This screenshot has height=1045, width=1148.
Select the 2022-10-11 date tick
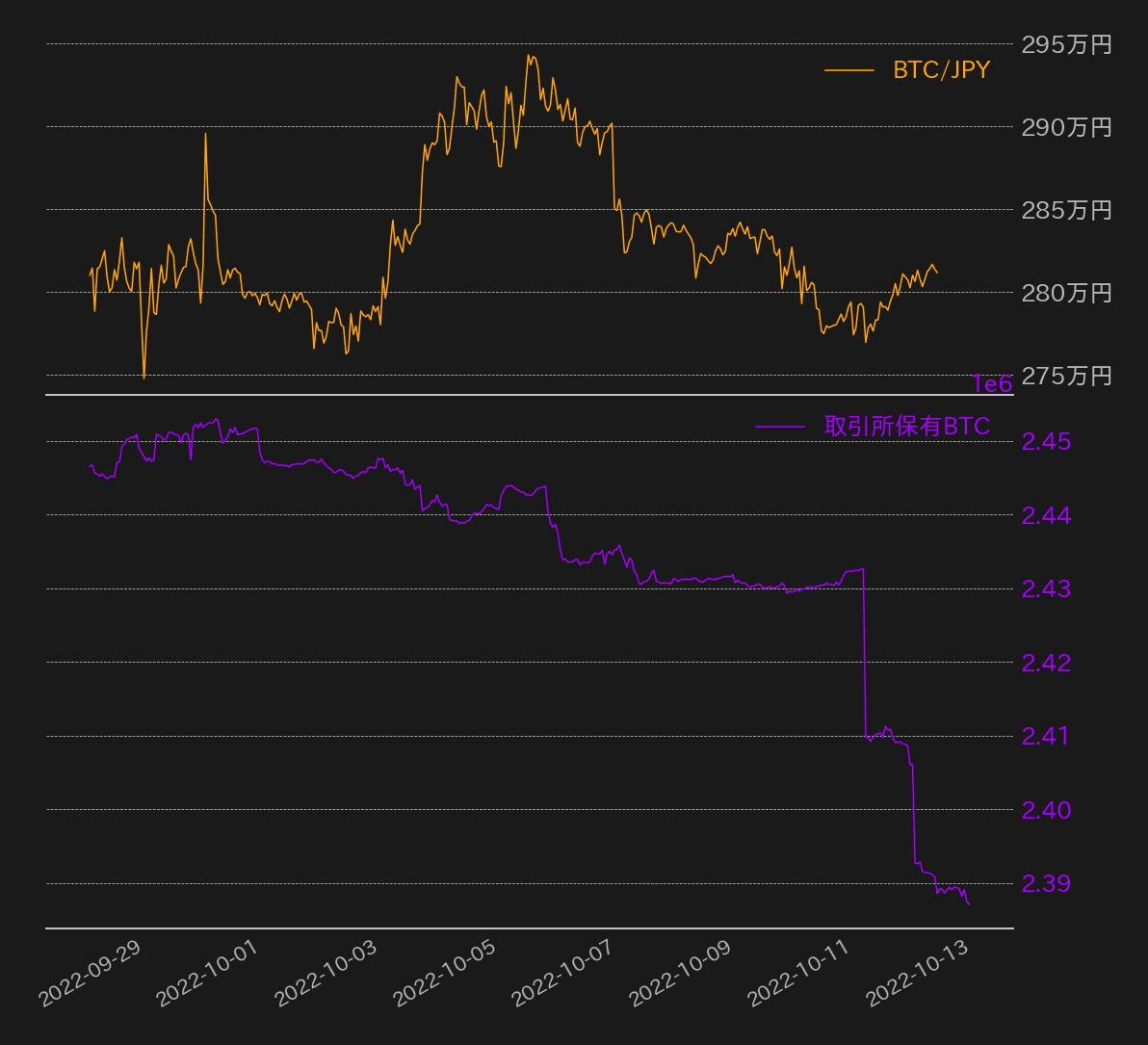801,973
